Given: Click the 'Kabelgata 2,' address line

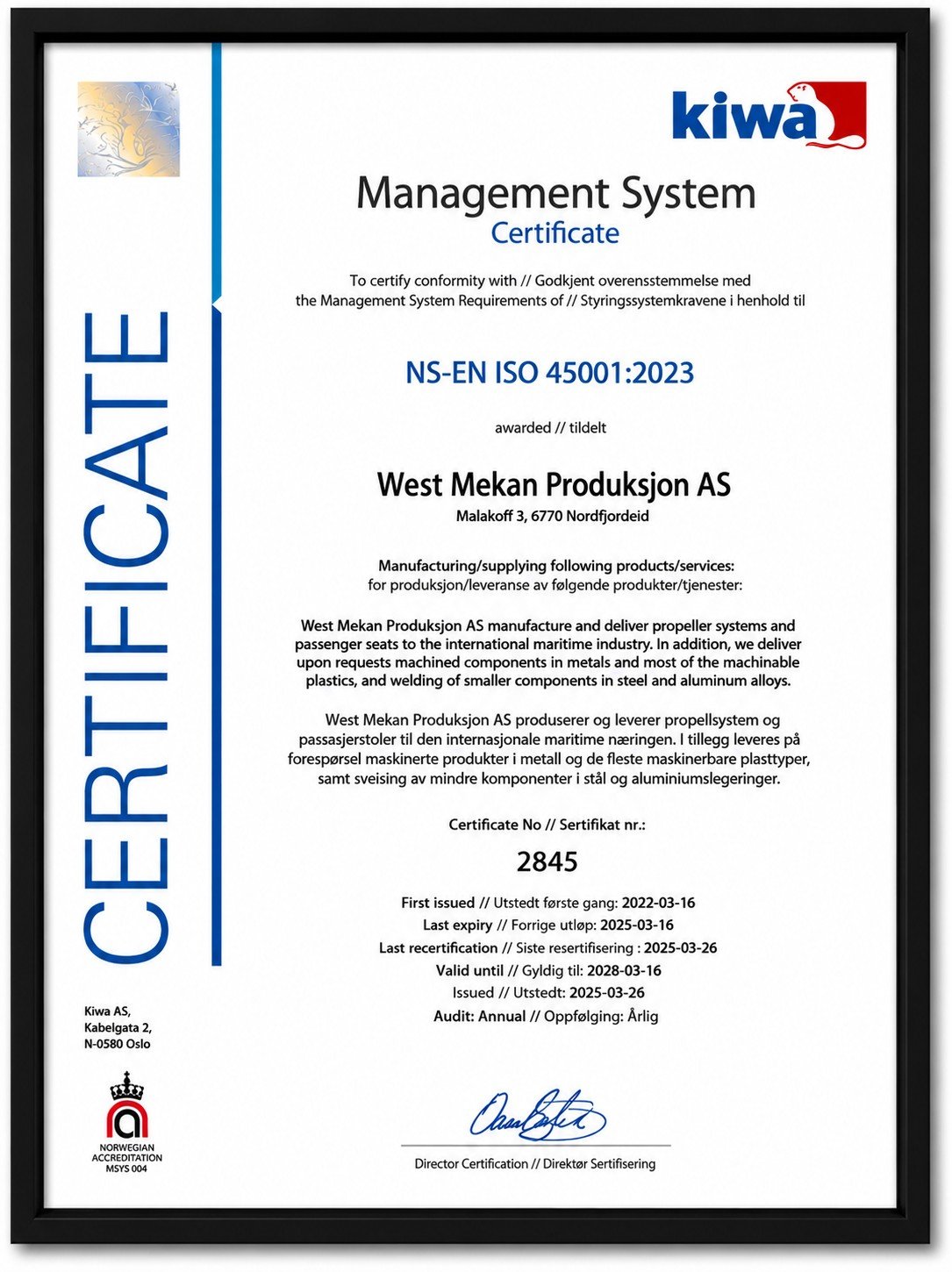Looking at the screenshot, I should (118, 1028).
